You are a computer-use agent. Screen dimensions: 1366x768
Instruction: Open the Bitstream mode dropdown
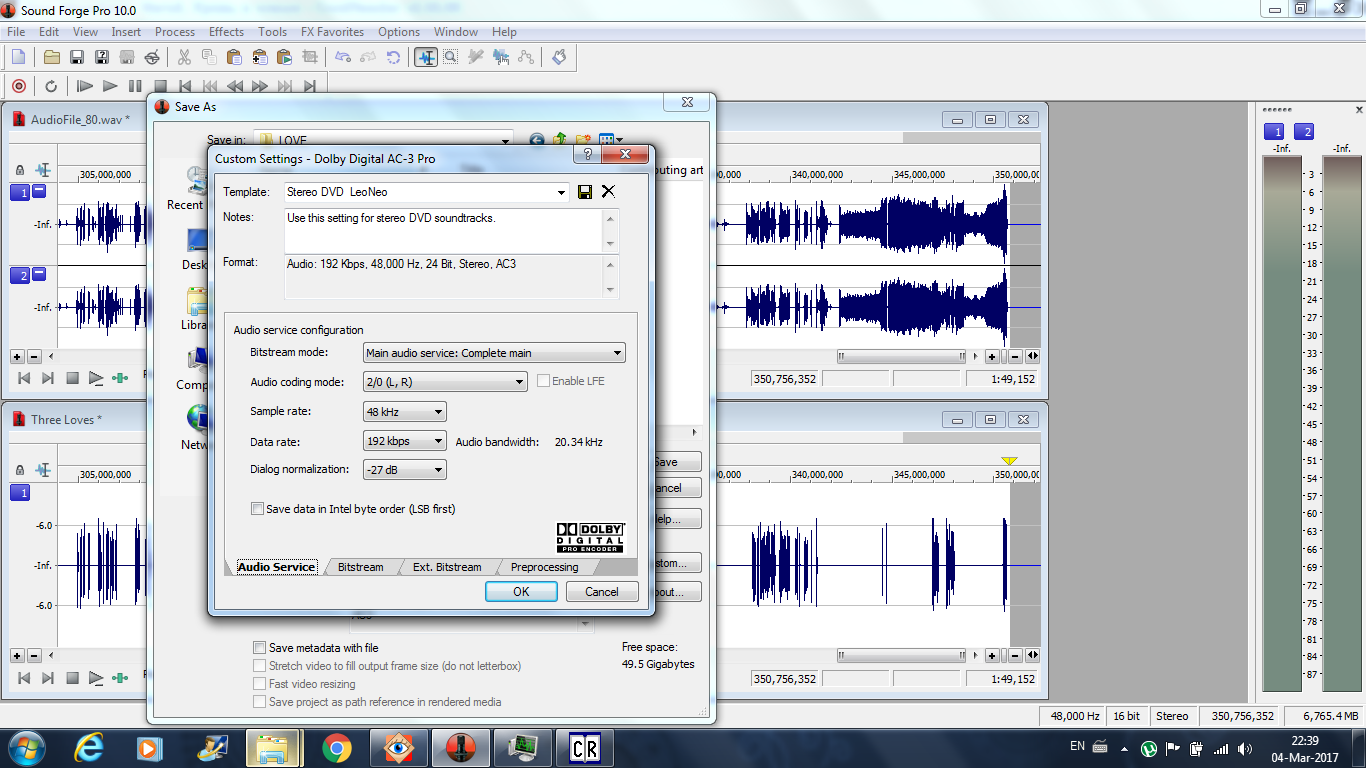coord(493,353)
